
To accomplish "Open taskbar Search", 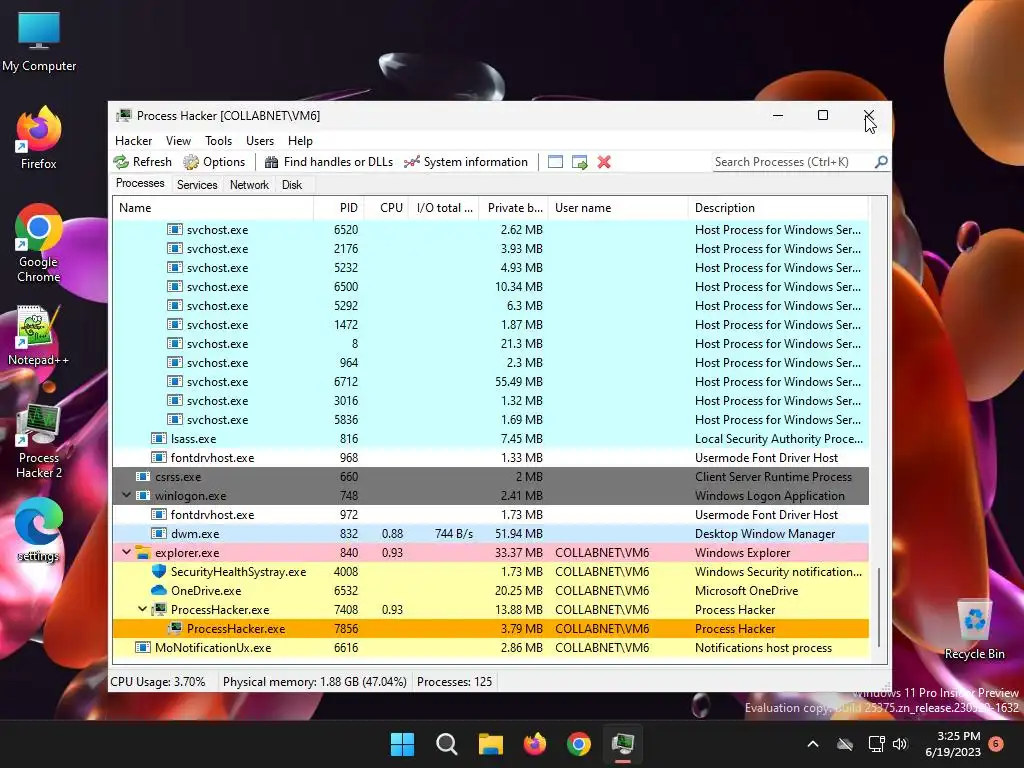I will 447,744.
